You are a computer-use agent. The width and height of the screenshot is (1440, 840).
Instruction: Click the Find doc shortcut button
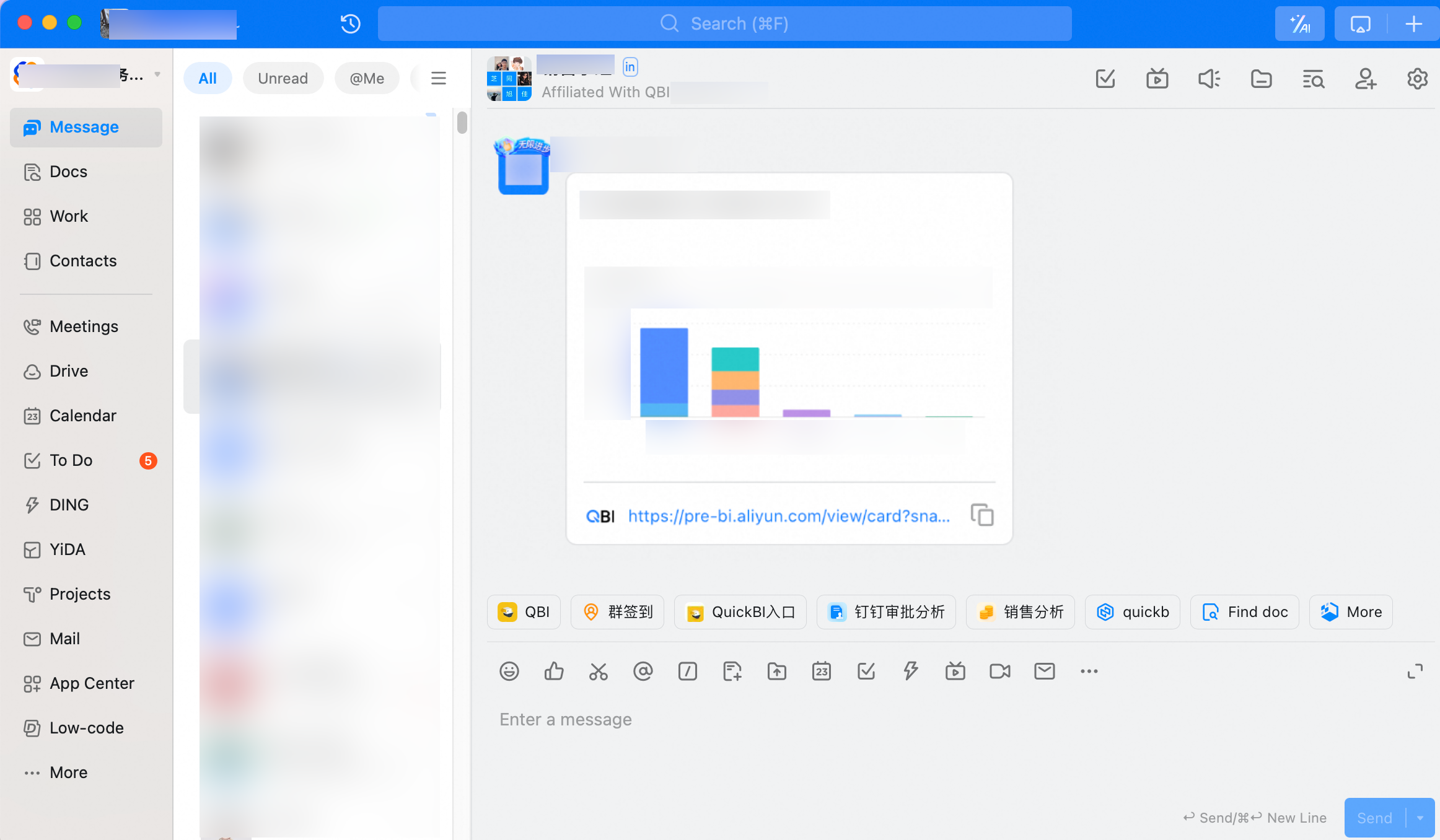tap(1244, 612)
